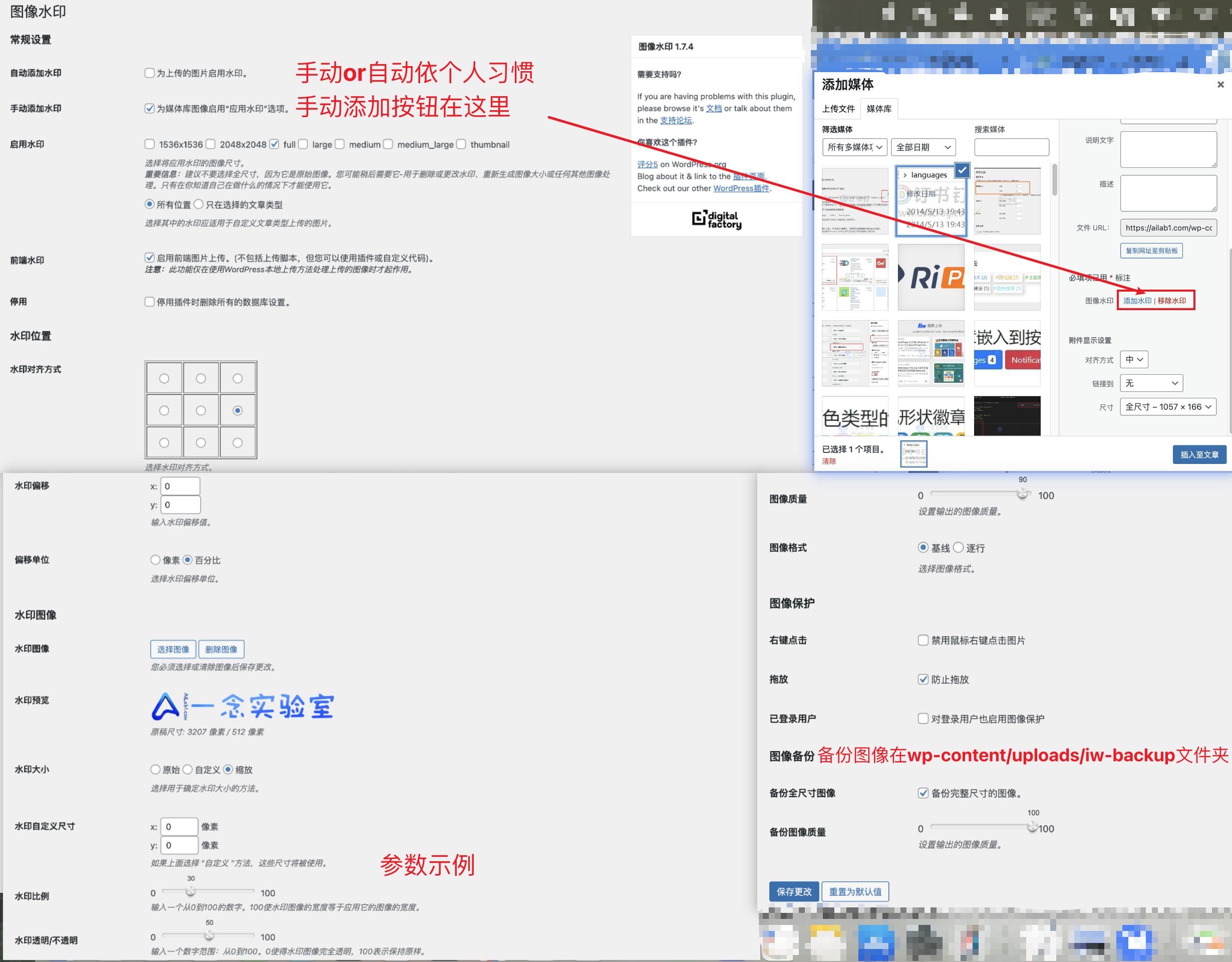
Task: Click the 插入至文章 insert button
Action: [1199, 454]
